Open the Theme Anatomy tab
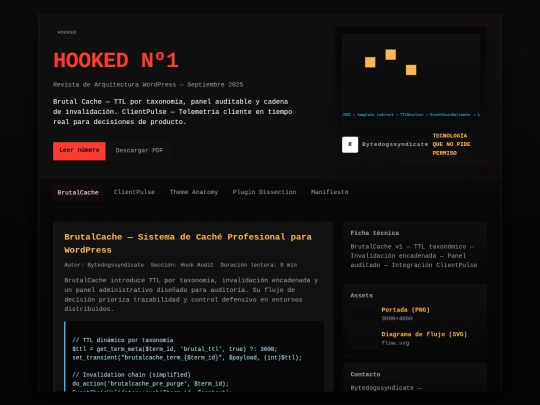This screenshot has height=405, width=540. [194, 192]
